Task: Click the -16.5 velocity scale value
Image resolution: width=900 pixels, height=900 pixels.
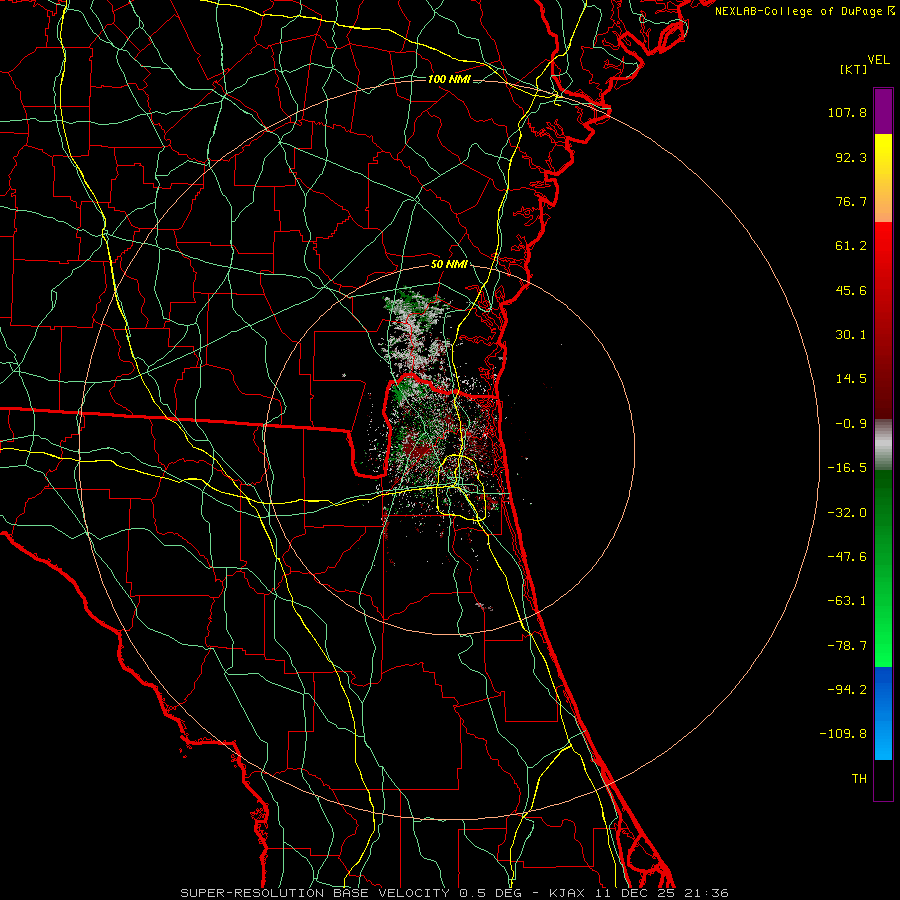Action: pyautogui.click(x=847, y=468)
